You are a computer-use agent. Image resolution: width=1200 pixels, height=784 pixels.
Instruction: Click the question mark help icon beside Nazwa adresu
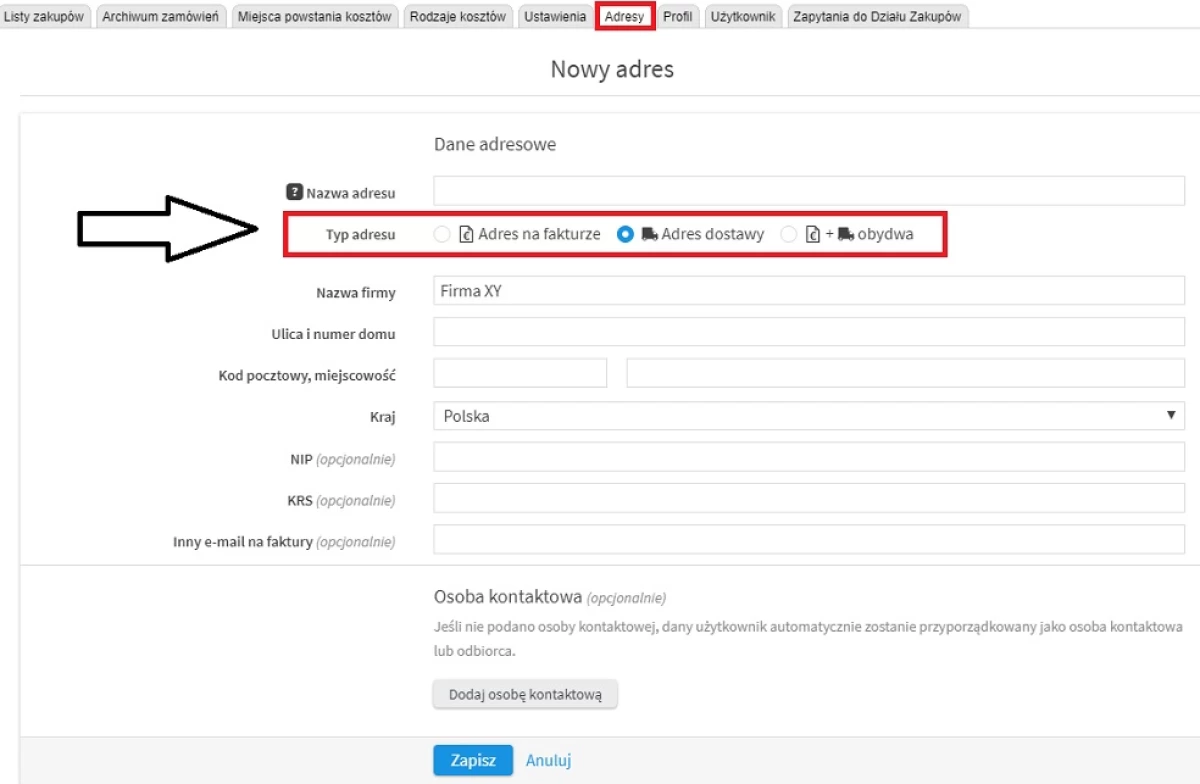[294, 192]
